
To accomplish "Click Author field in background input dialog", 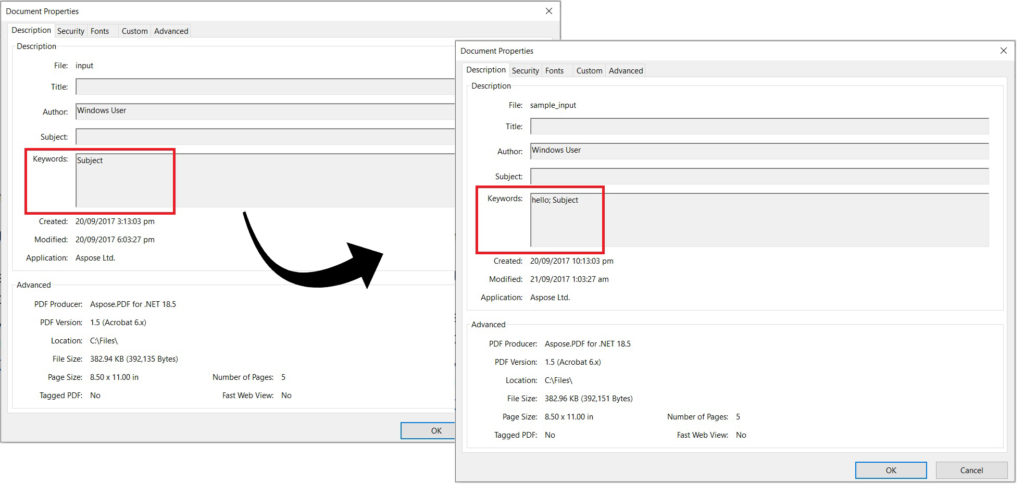I will click(x=265, y=111).
